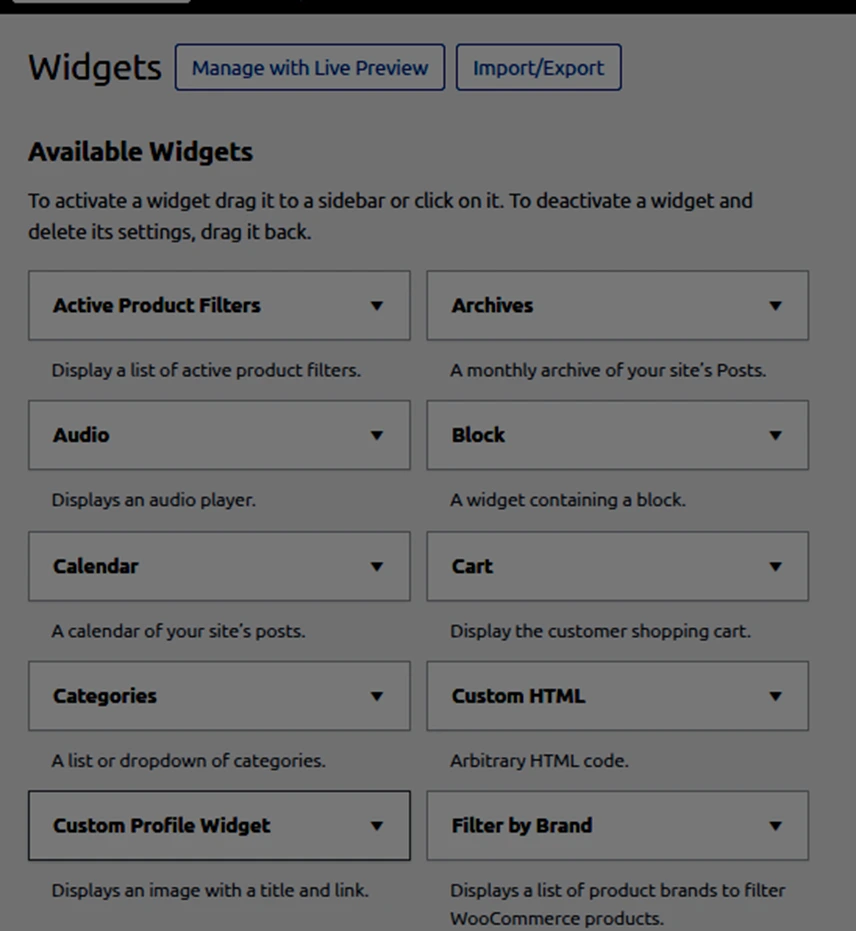
Task: Expand the Custom HTML widget
Action: pyautogui.click(x=776, y=696)
